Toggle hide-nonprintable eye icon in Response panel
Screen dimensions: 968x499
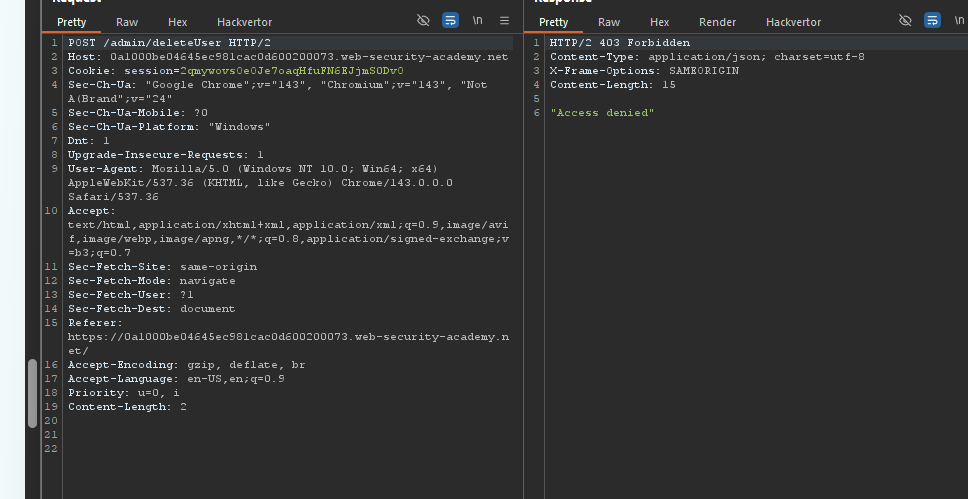click(x=905, y=20)
